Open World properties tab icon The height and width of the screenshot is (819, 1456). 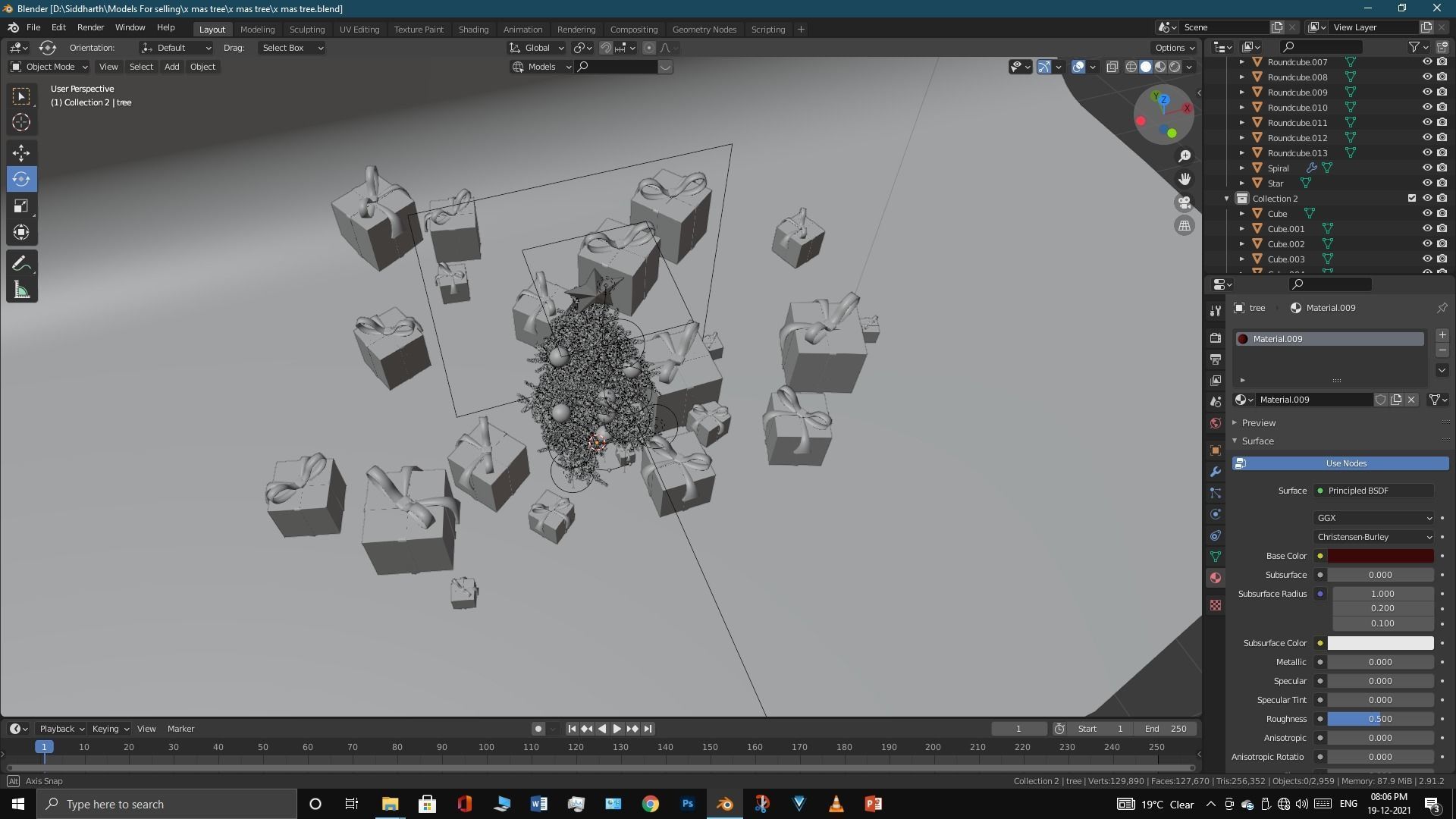click(1216, 423)
